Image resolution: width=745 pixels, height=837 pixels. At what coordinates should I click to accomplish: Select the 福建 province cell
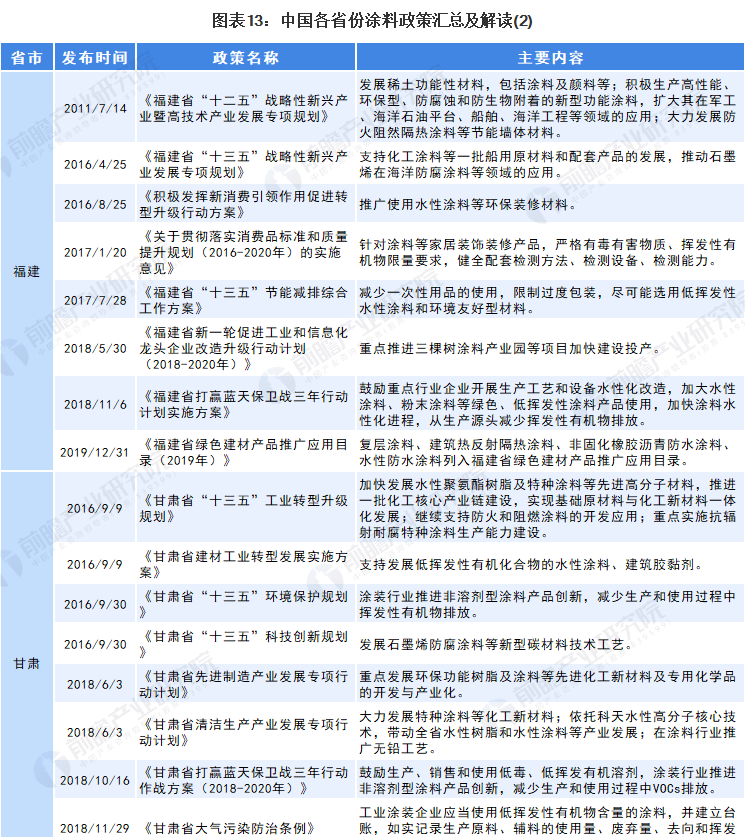tap(27, 271)
